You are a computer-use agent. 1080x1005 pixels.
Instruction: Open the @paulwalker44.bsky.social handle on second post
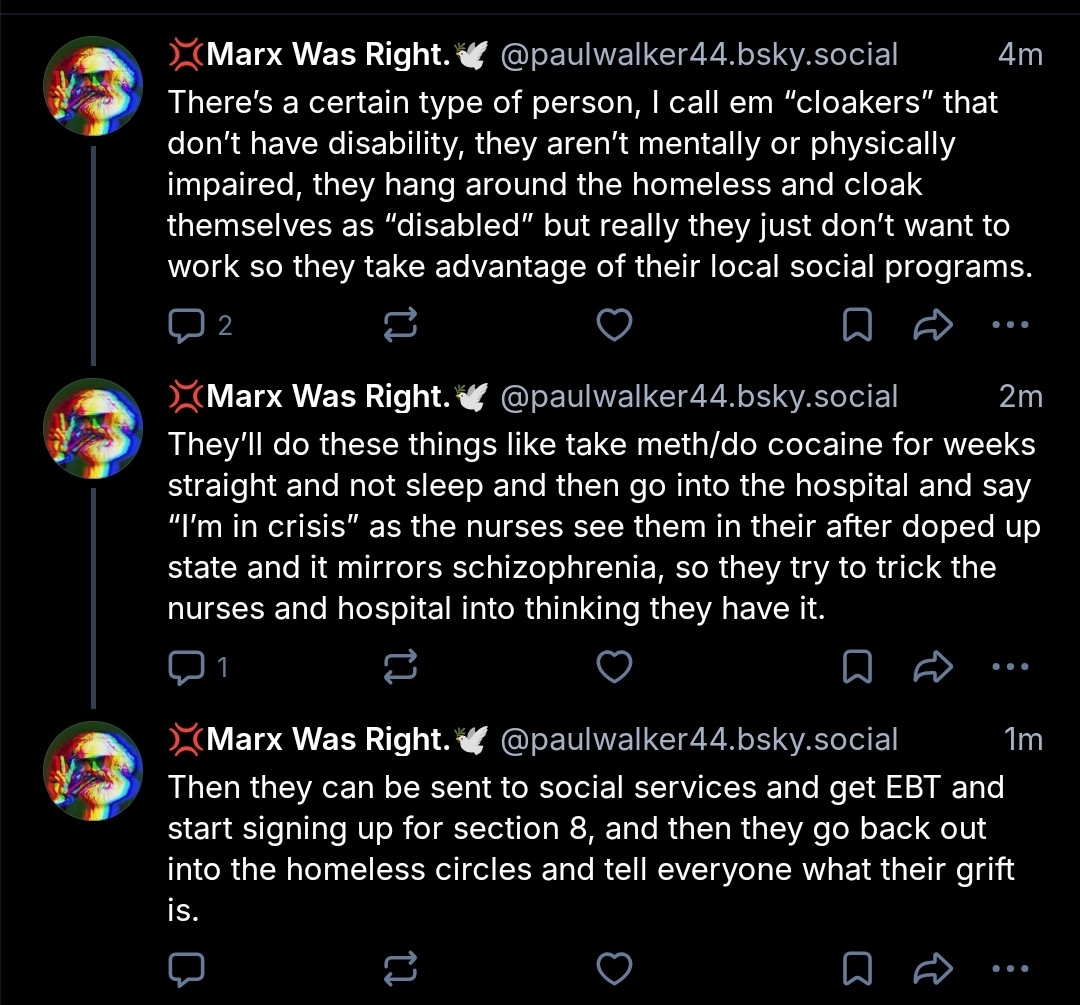pyautogui.click(x=697, y=396)
